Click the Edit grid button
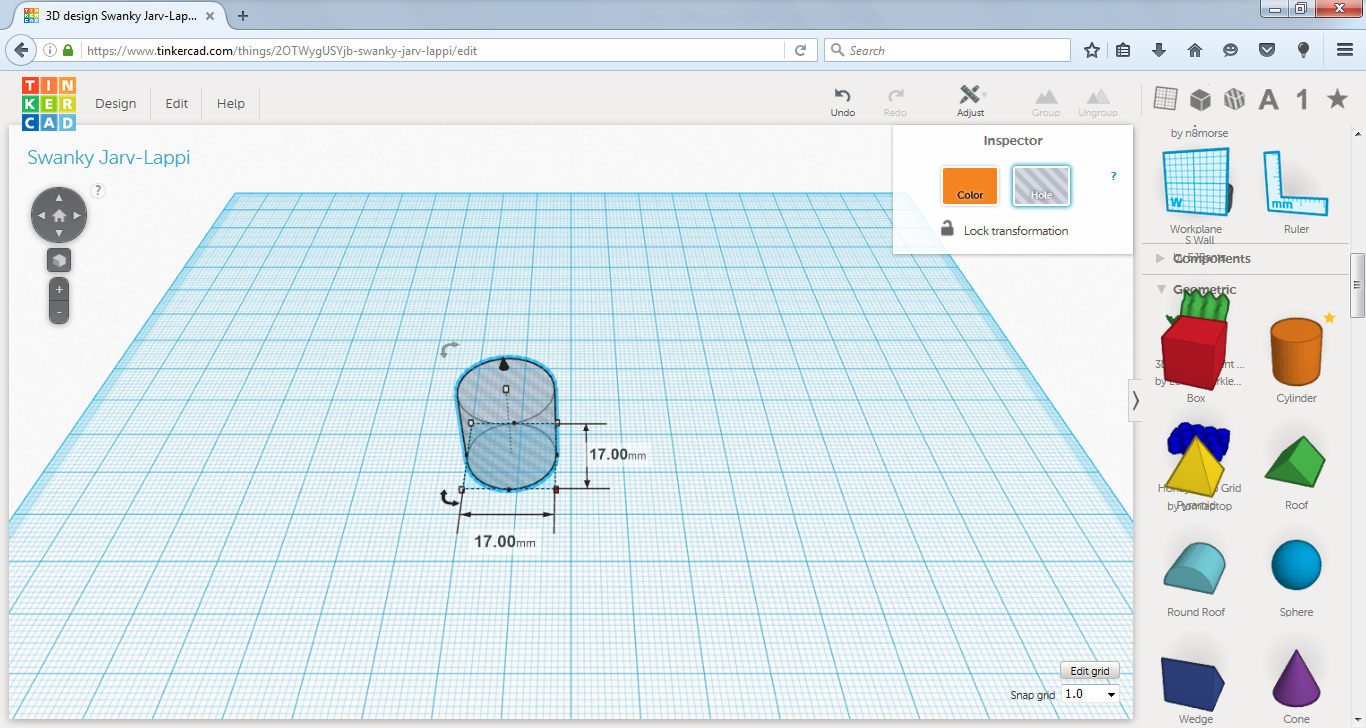This screenshot has height=728, width=1366. coord(1090,671)
